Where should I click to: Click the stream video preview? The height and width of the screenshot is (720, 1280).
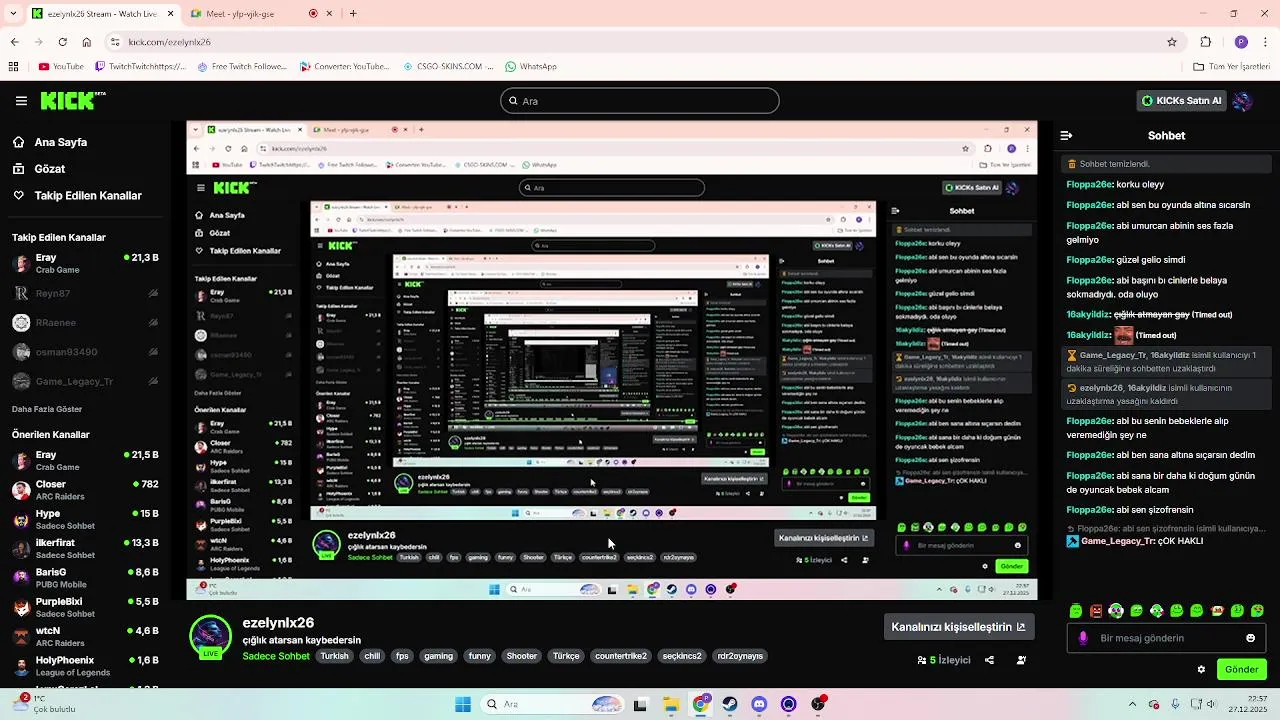(x=612, y=361)
